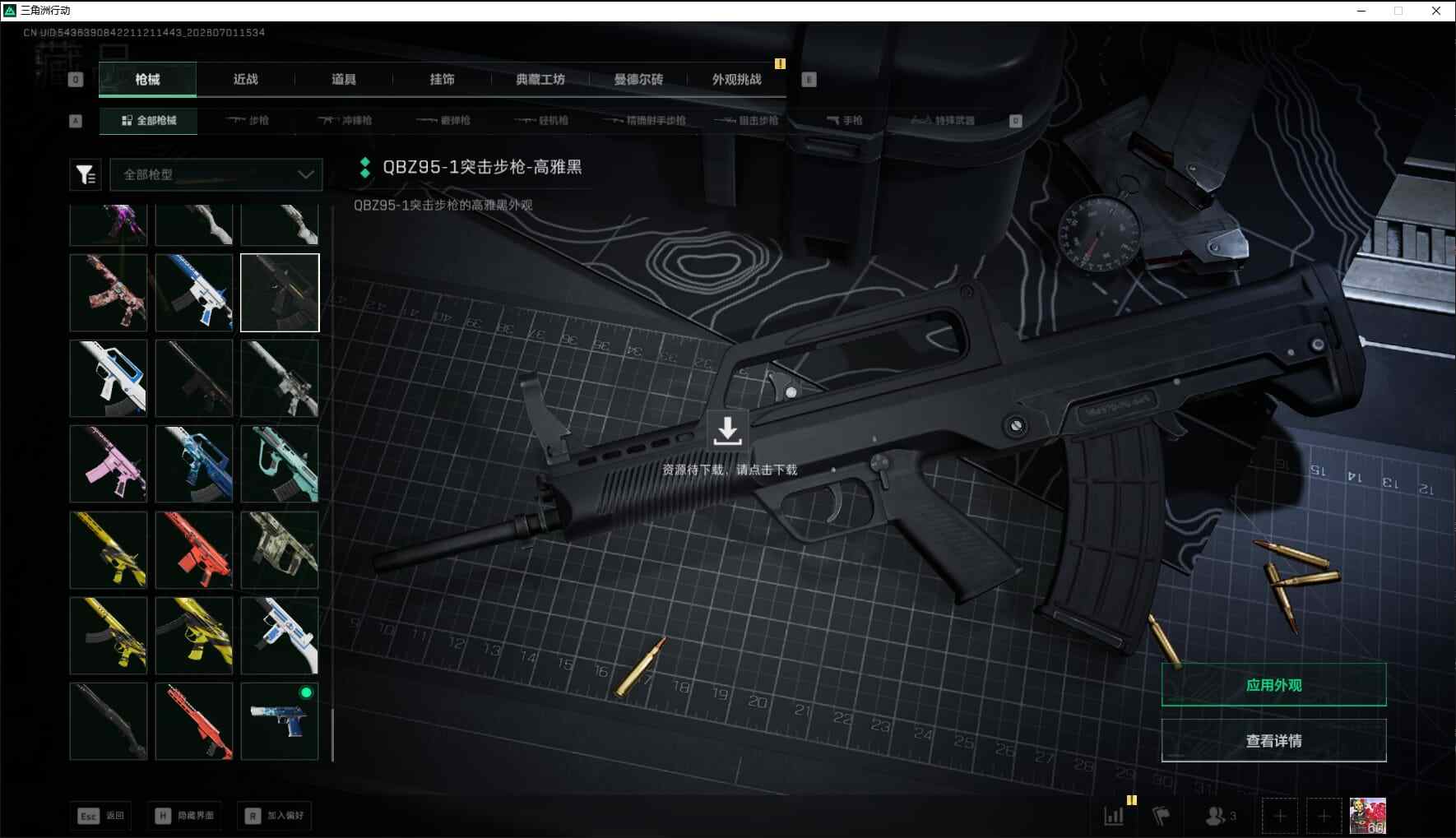Click the Q key hint before 枪械 tab

click(x=76, y=80)
